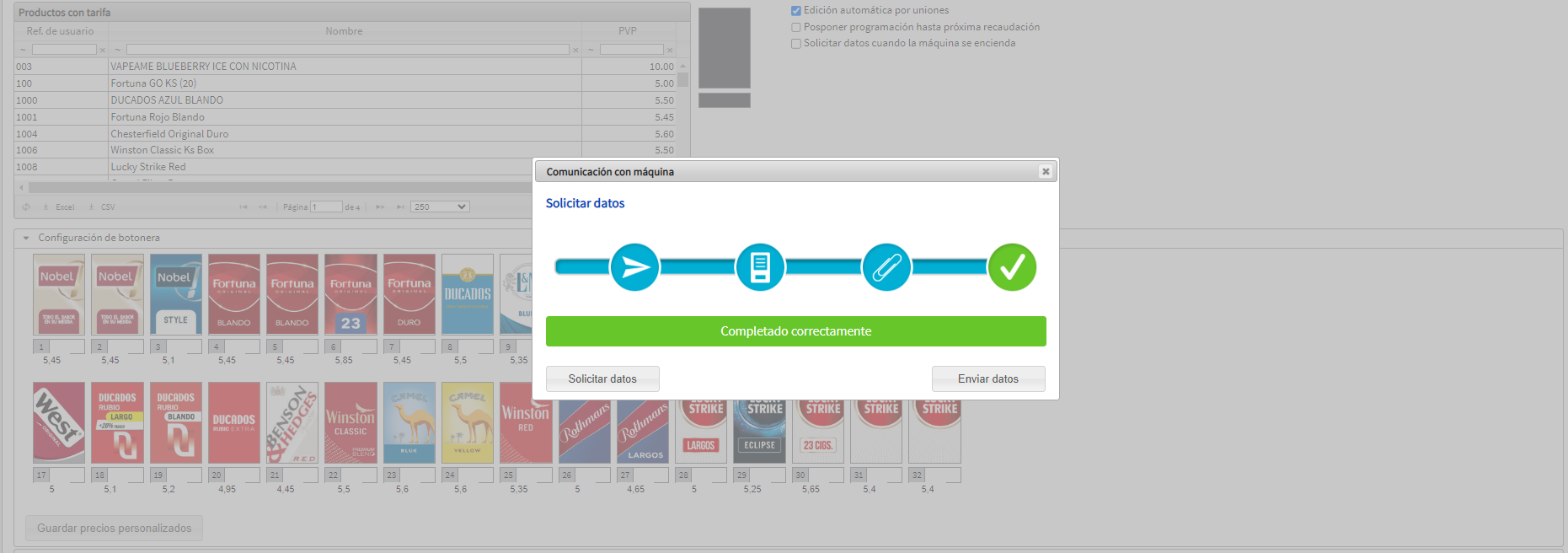
Task: Click the Enviar datos button
Action: click(988, 379)
